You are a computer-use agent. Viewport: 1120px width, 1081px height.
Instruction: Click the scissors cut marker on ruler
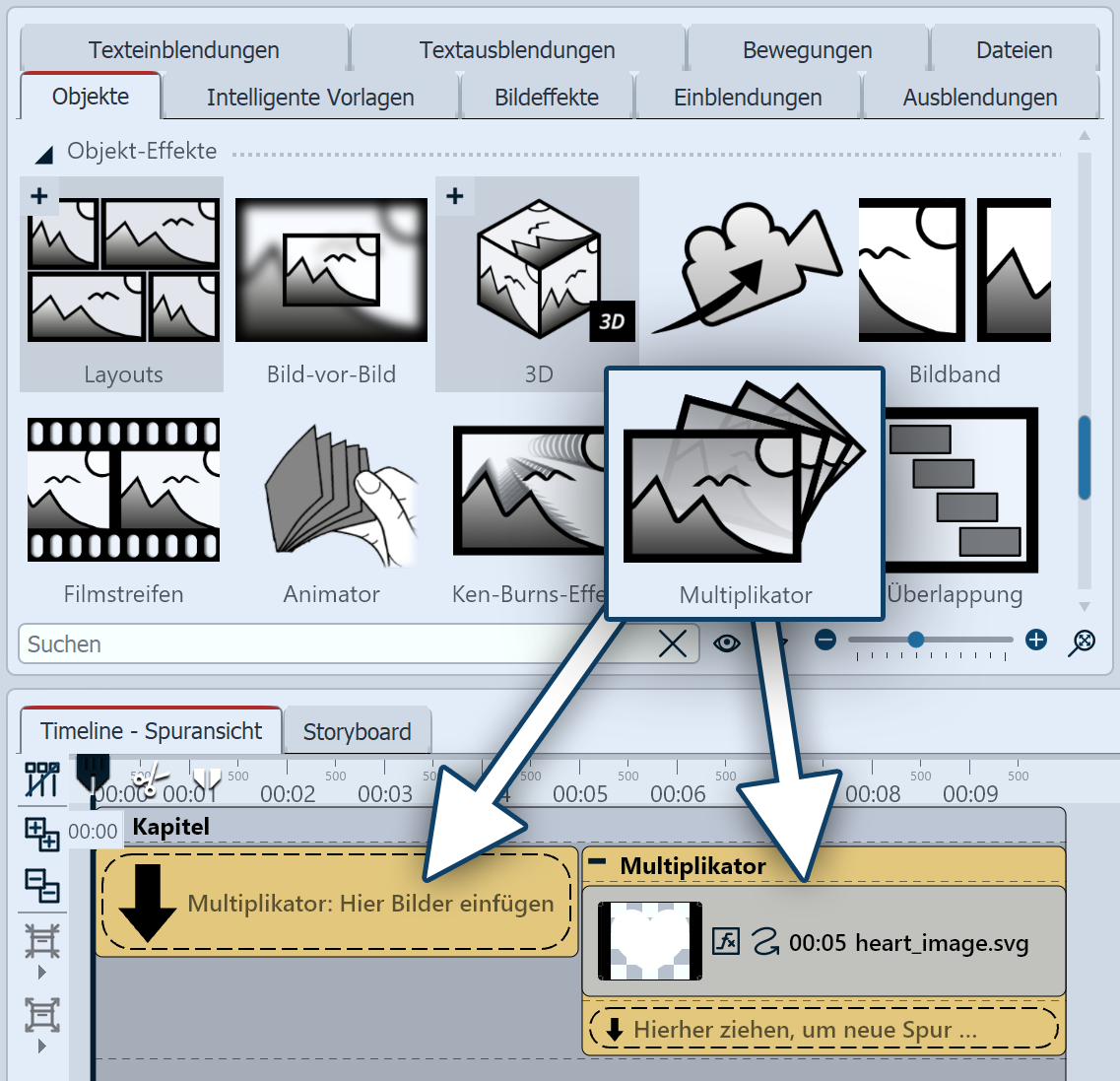coord(151,780)
